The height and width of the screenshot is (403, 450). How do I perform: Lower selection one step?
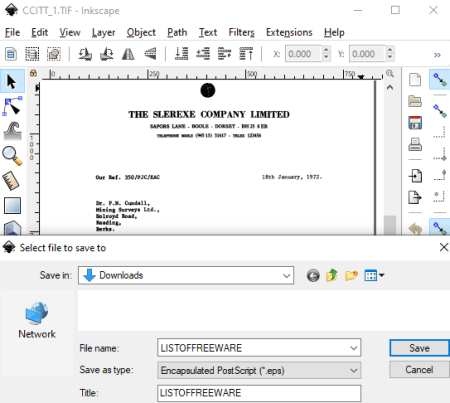203,54
